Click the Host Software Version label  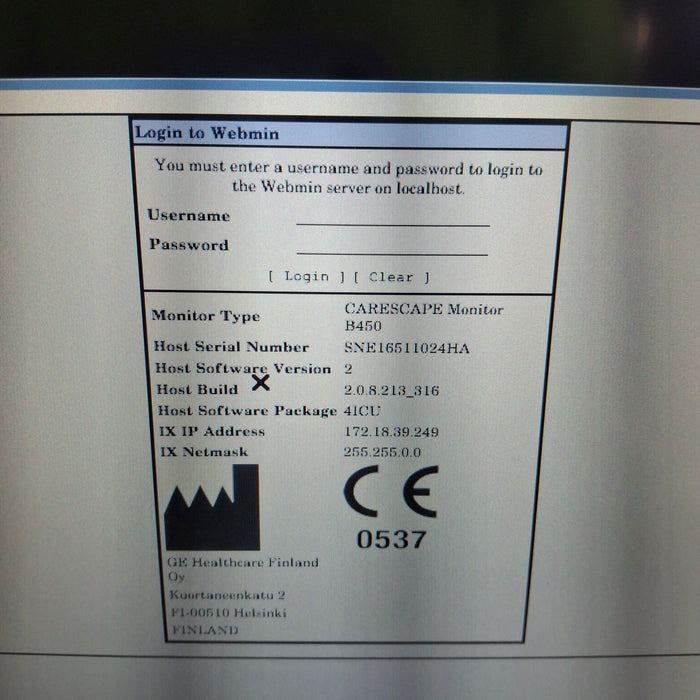click(x=242, y=368)
